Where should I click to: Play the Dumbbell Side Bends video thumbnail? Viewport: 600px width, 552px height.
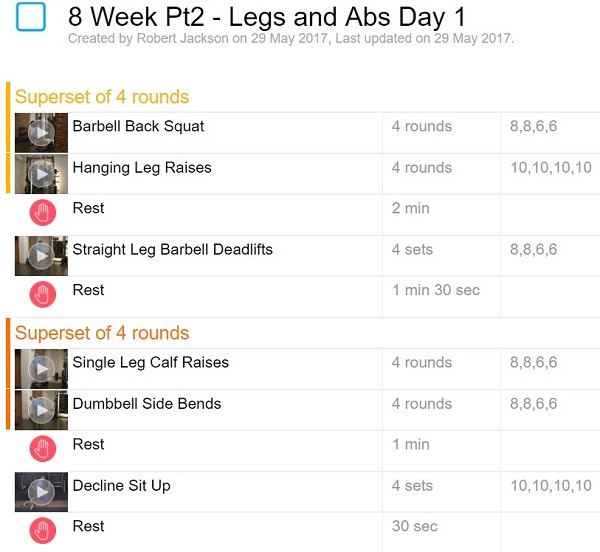coord(41,410)
